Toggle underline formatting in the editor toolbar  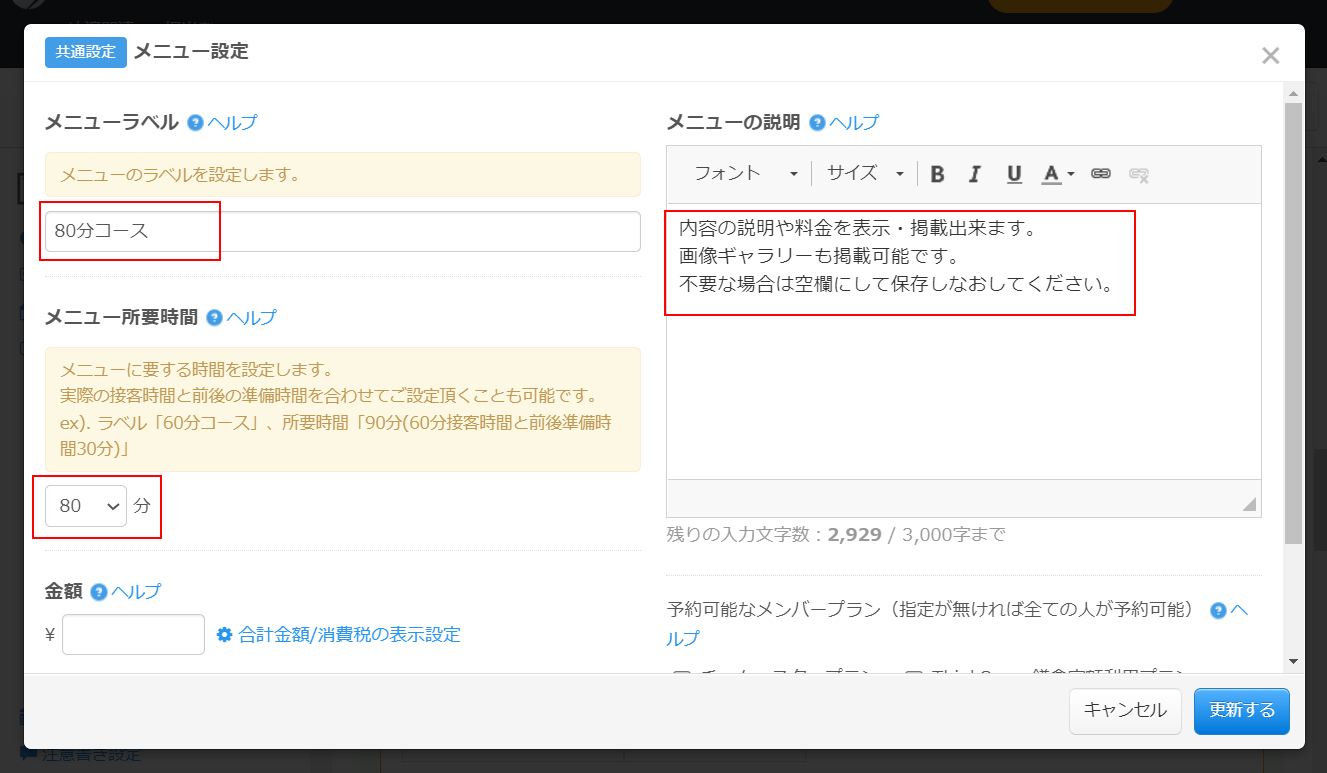1014,174
